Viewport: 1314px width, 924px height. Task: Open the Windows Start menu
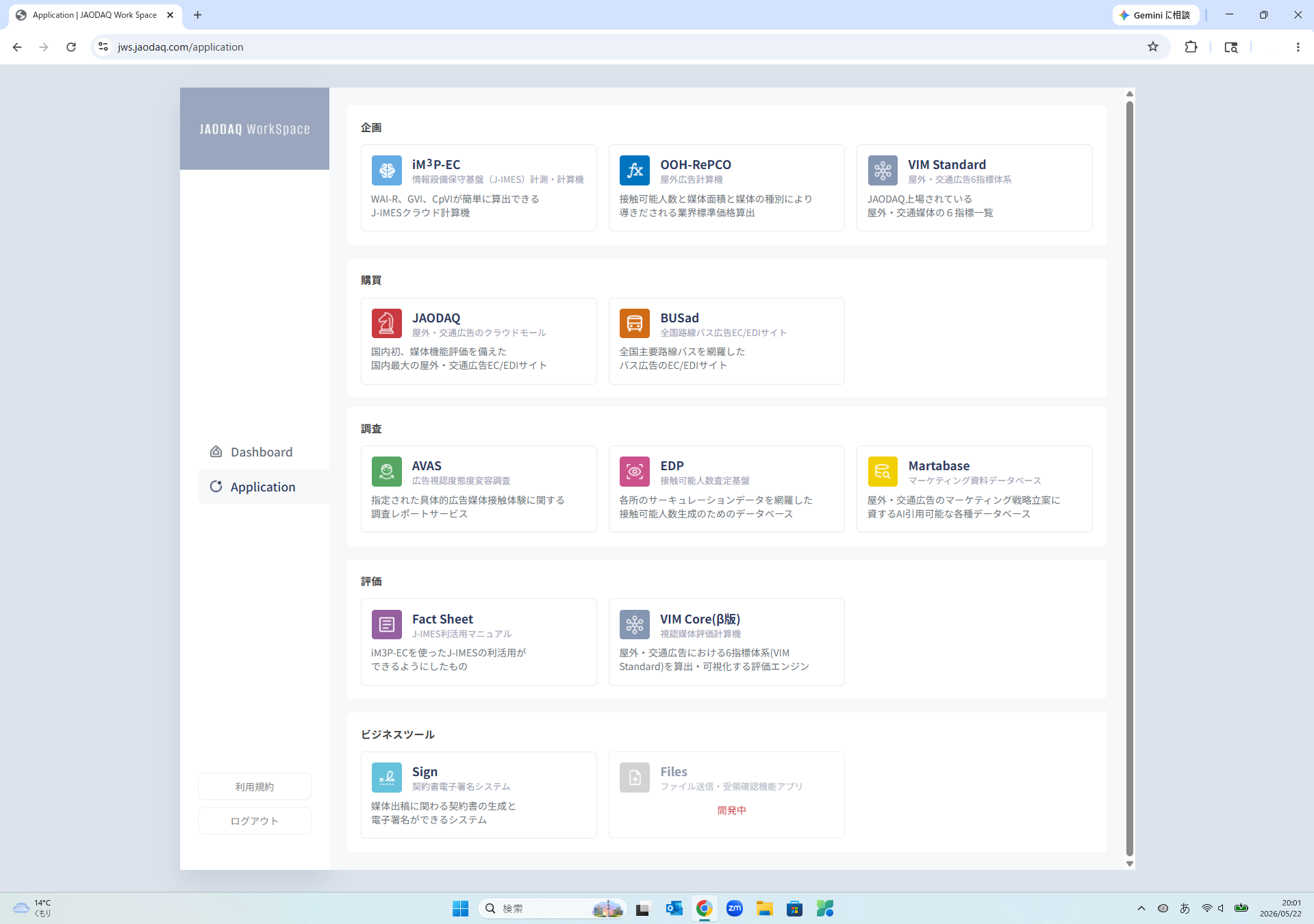[460, 908]
